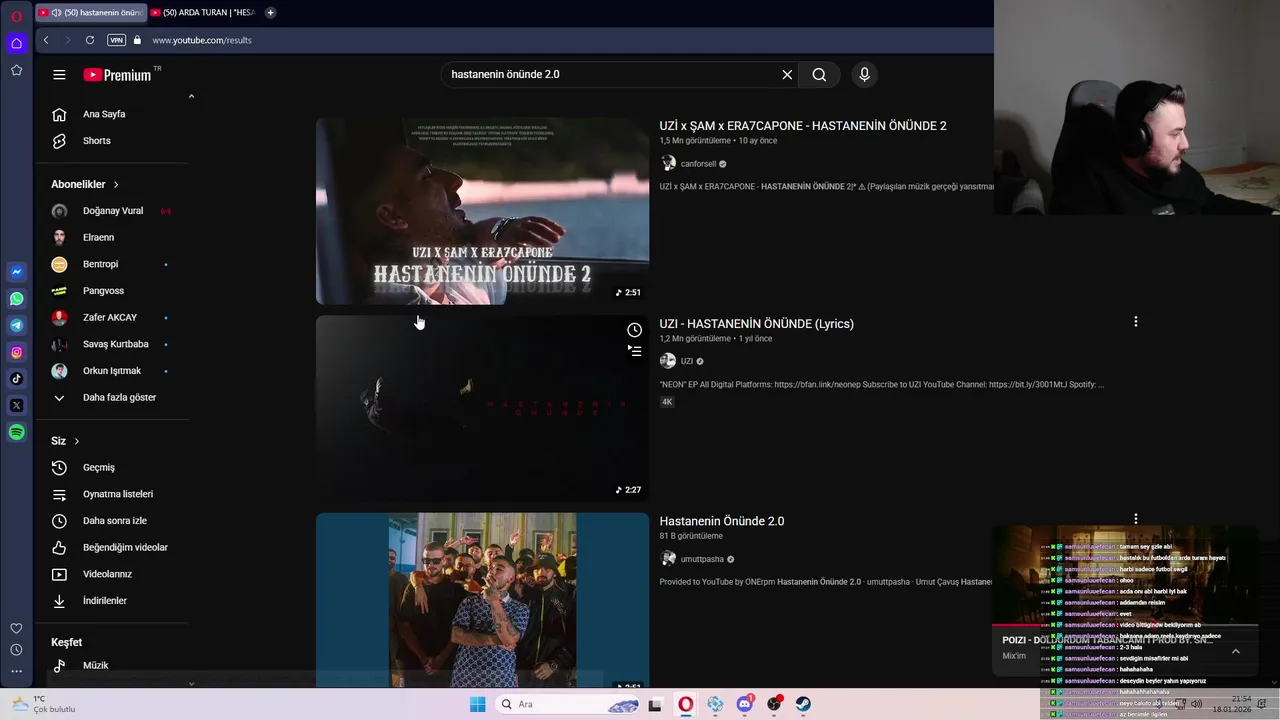The height and width of the screenshot is (720, 1280).
Task: Toggle the Opera VPN badge
Action: (x=116, y=40)
